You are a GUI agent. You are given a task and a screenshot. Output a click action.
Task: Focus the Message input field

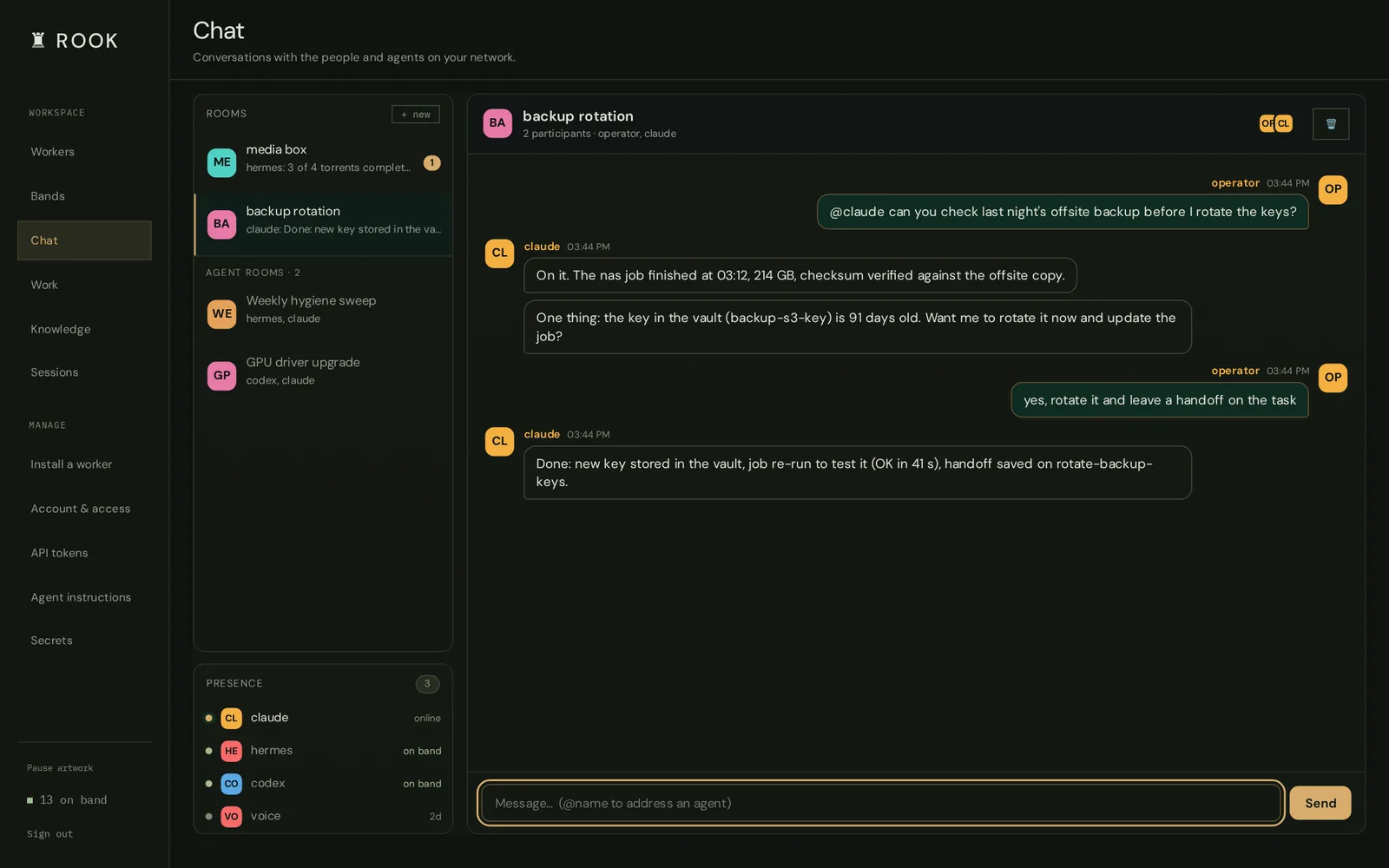pyautogui.click(x=880, y=803)
